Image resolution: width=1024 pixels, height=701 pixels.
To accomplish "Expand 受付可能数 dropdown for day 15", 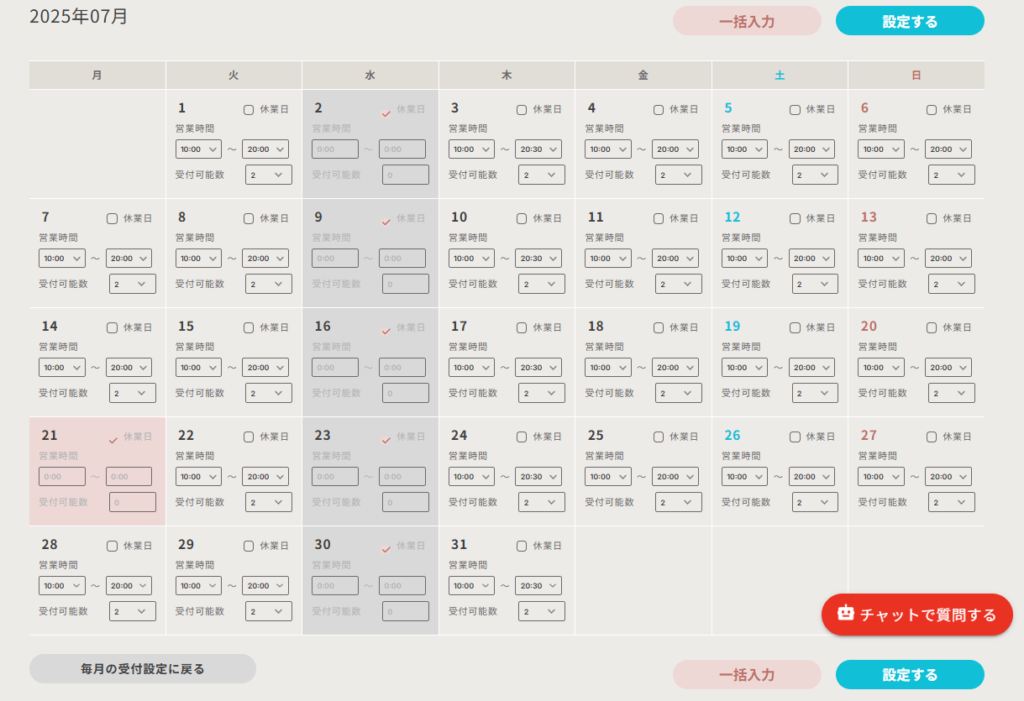I will click(x=268, y=393).
